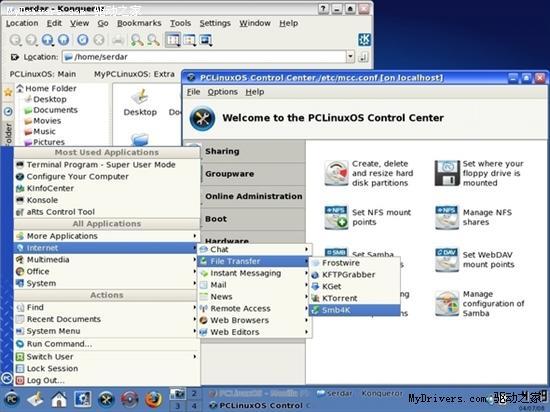Launch KGet from File Transfer submenu

coord(355,286)
